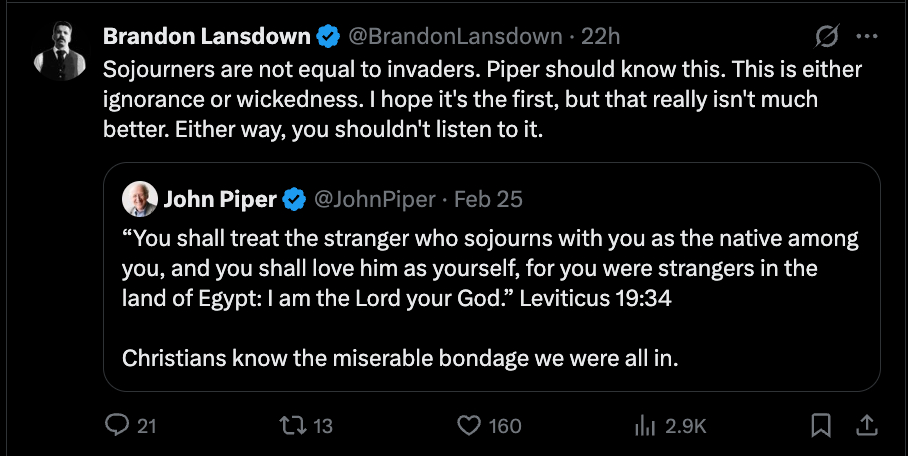Click John Piper's verified checkmark badge
The height and width of the screenshot is (456, 908).
click(294, 199)
